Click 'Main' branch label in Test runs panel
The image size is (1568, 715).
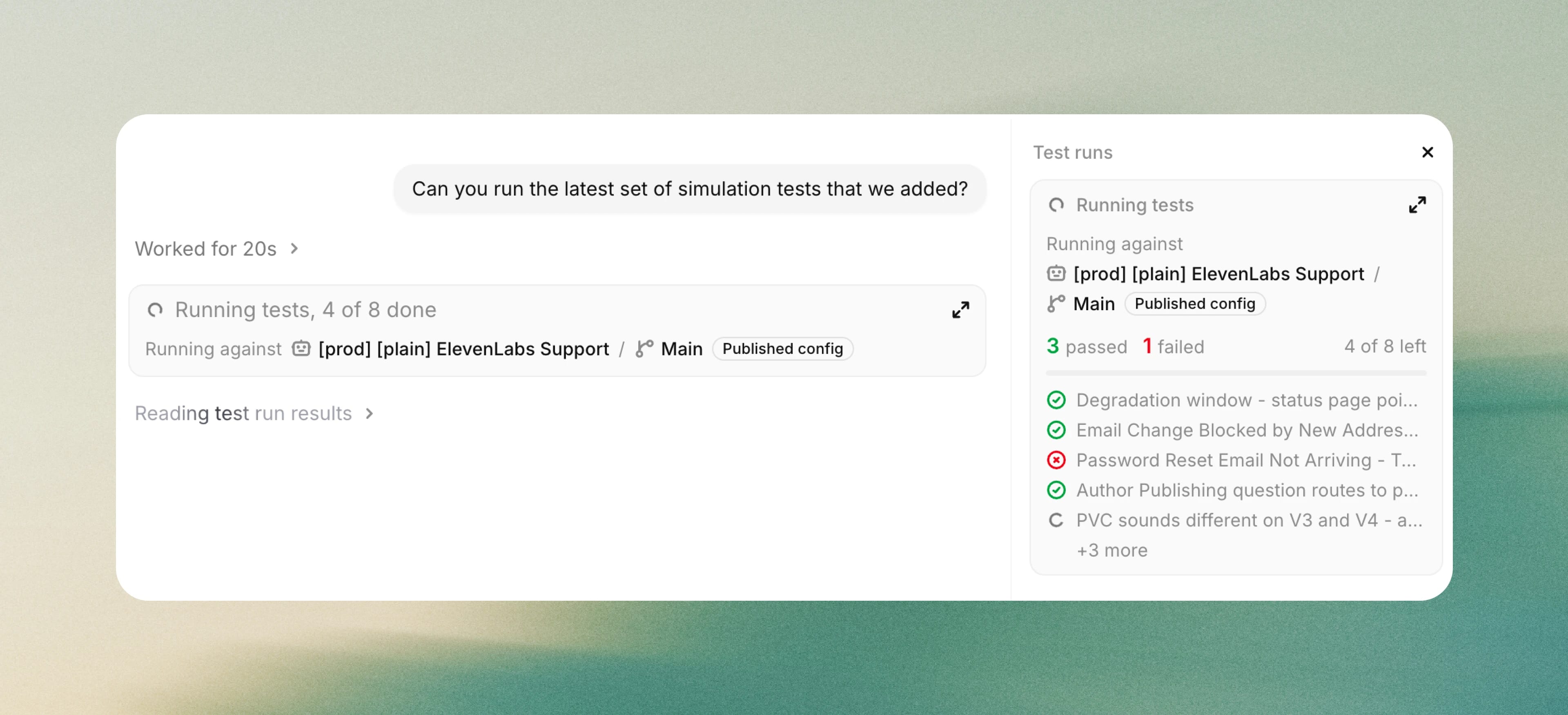point(1094,304)
